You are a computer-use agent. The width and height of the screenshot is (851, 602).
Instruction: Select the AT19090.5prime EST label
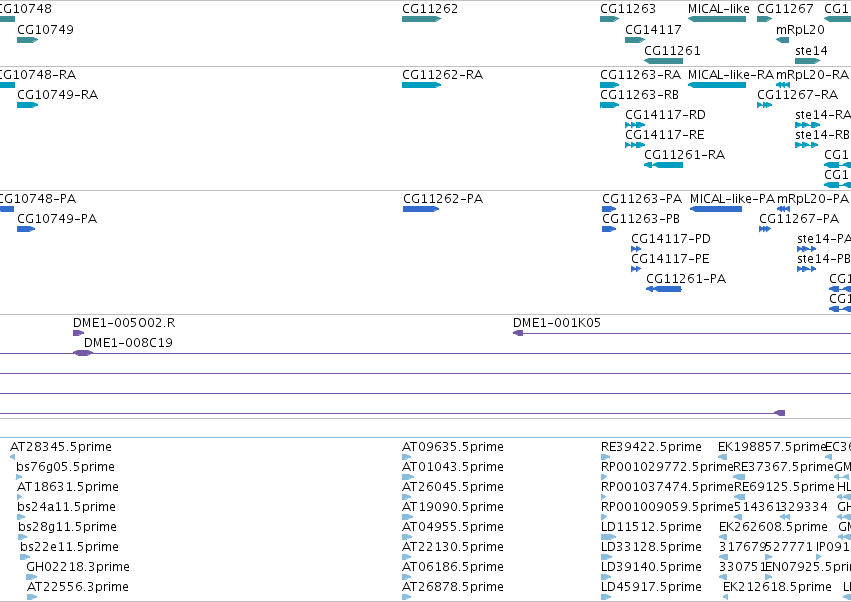tap(453, 507)
